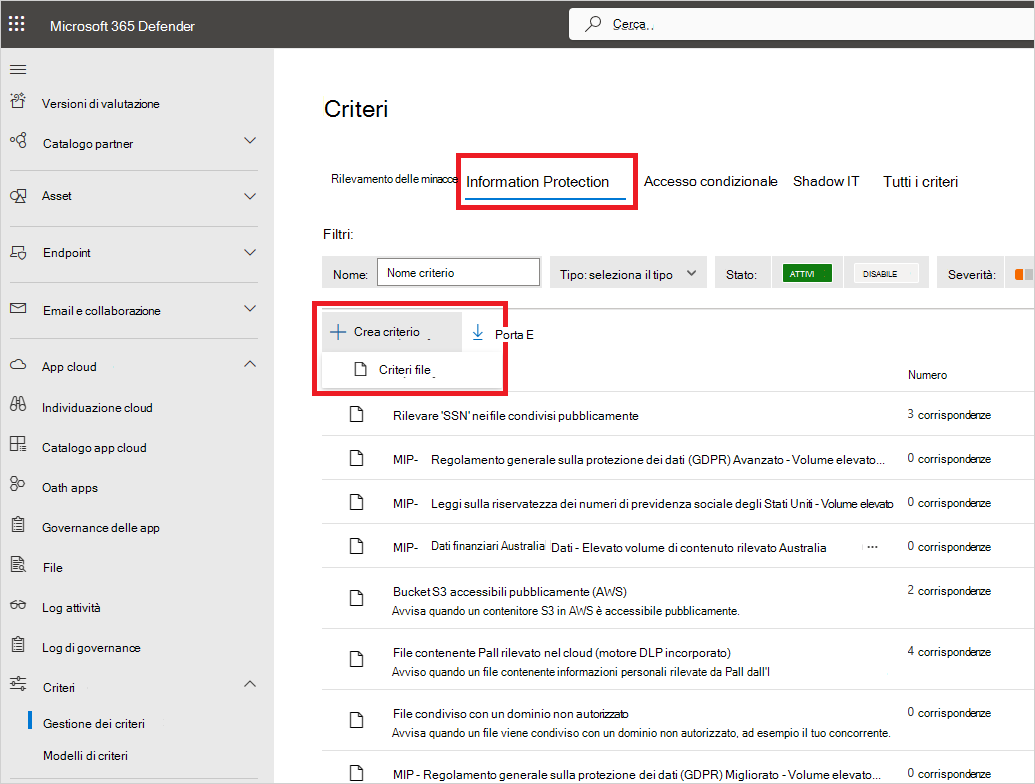Collapse the hamburger navigation menu
Image resolution: width=1035 pixels, height=784 pixels.
tap(18, 69)
